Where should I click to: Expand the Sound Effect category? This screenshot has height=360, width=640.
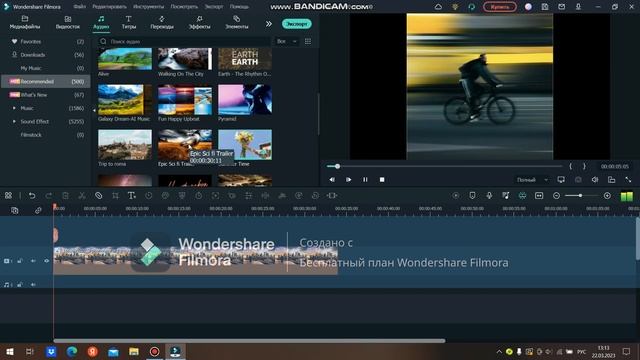tap(14, 122)
